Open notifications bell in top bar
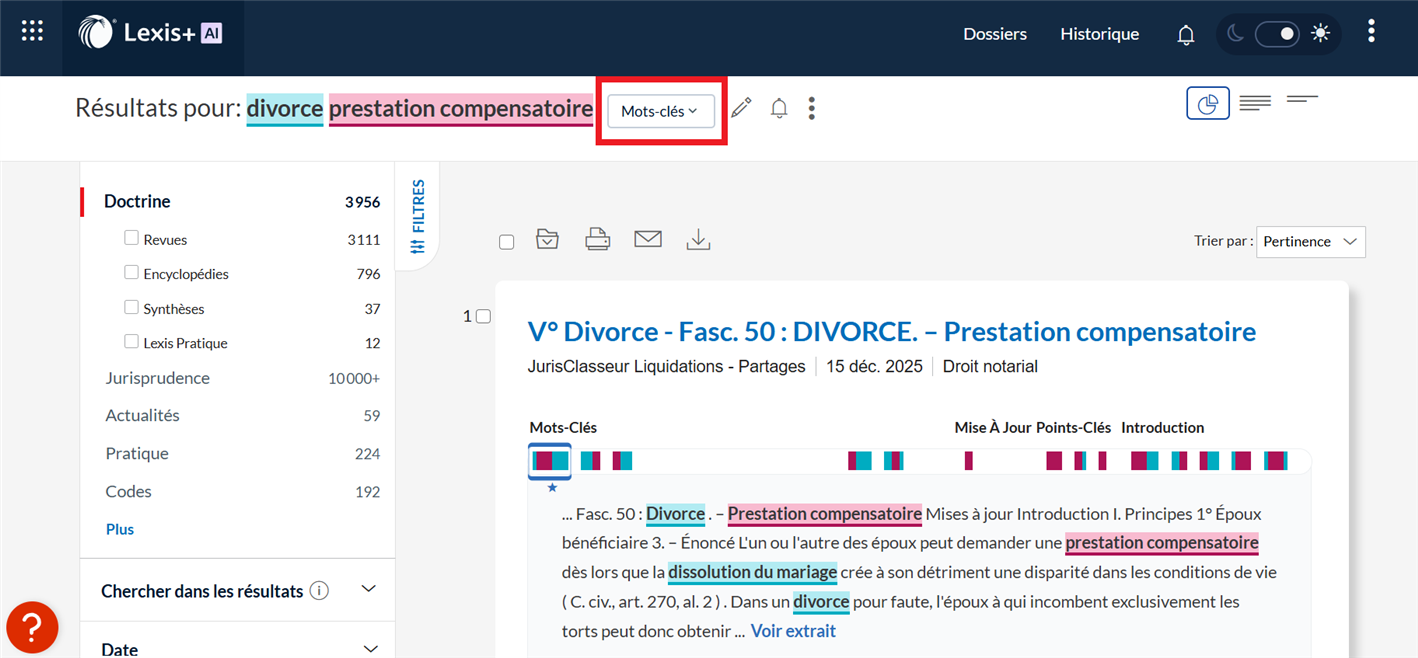 [1186, 35]
